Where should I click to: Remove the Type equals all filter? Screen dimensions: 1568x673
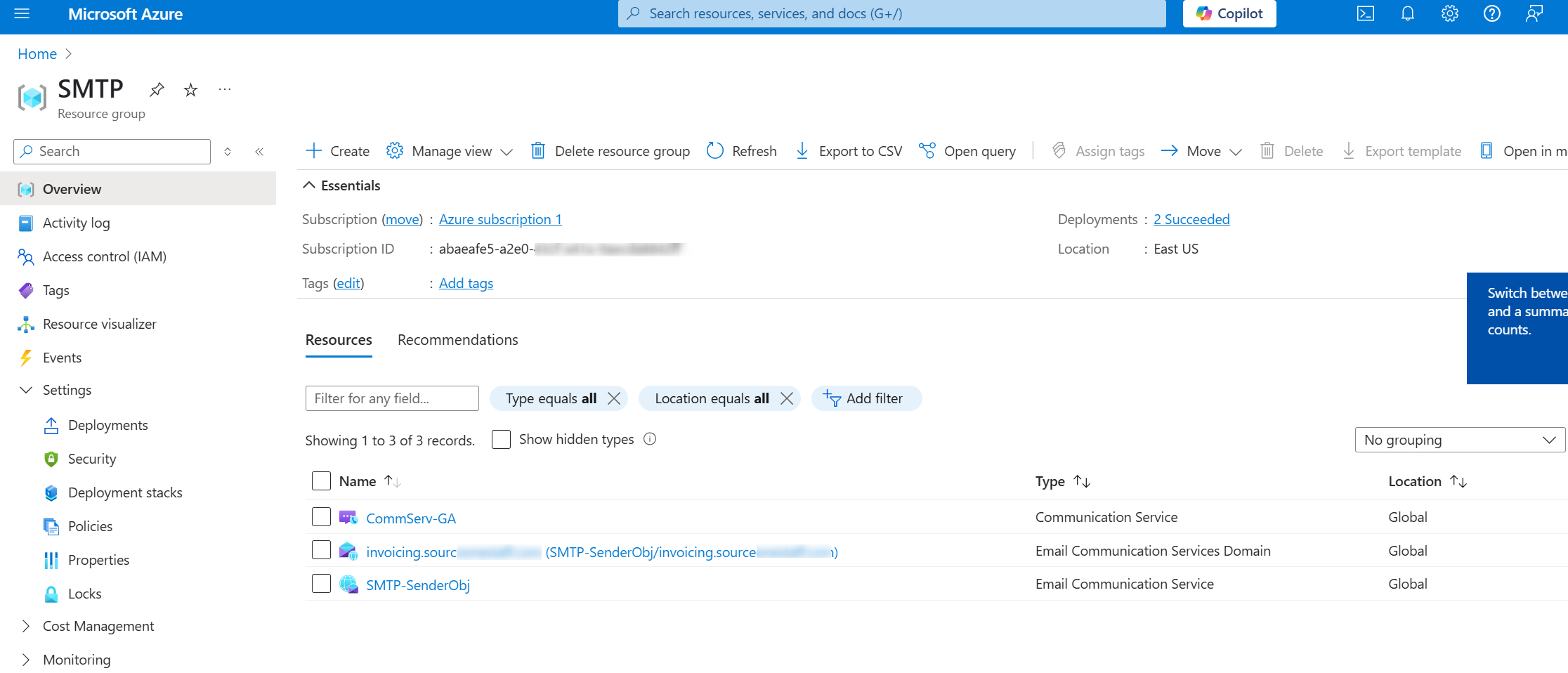(x=614, y=398)
